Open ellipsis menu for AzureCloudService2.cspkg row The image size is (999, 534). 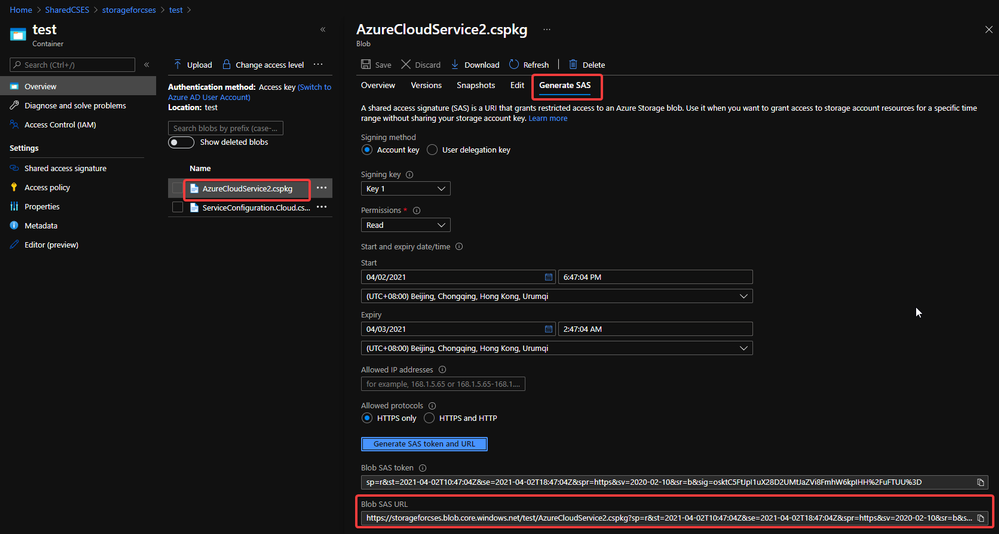[x=322, y=188]
